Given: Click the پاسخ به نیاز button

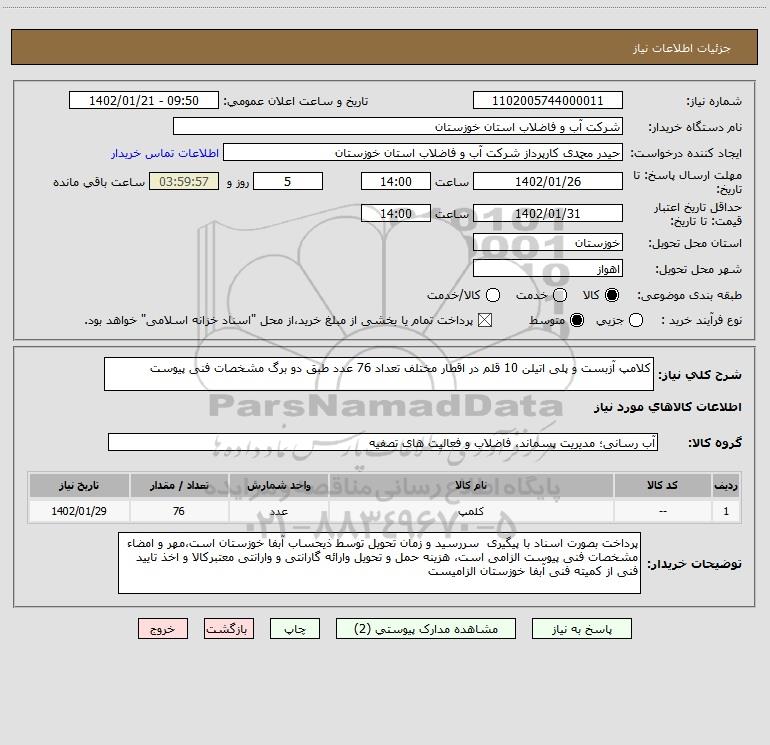Looking at the screenshot, I should pos(581,629).
